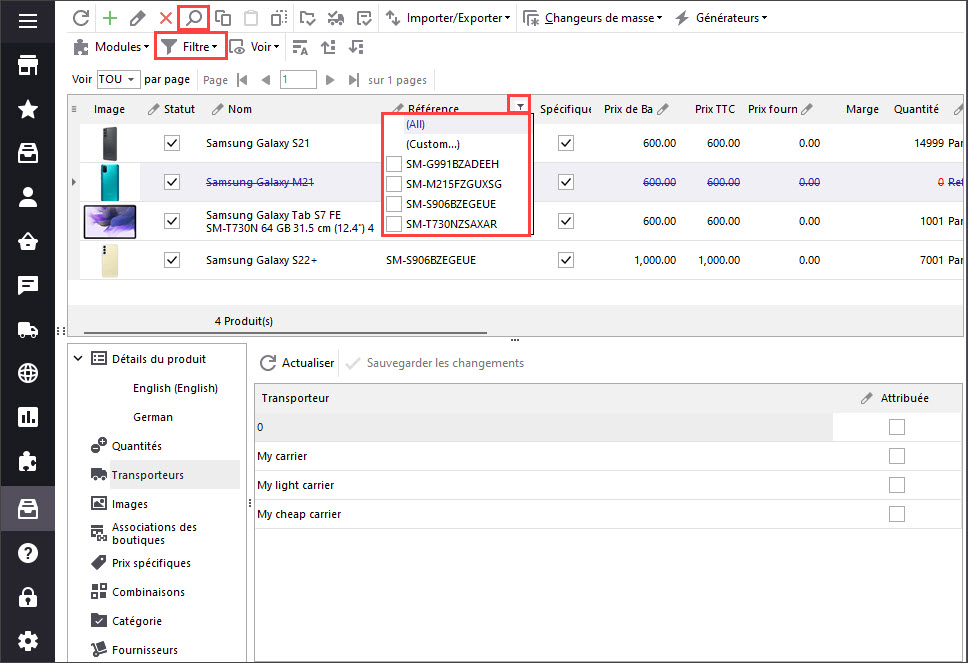Check SM-G991BZADEEH in the reference filter list
968x663 pixels.
394,164
